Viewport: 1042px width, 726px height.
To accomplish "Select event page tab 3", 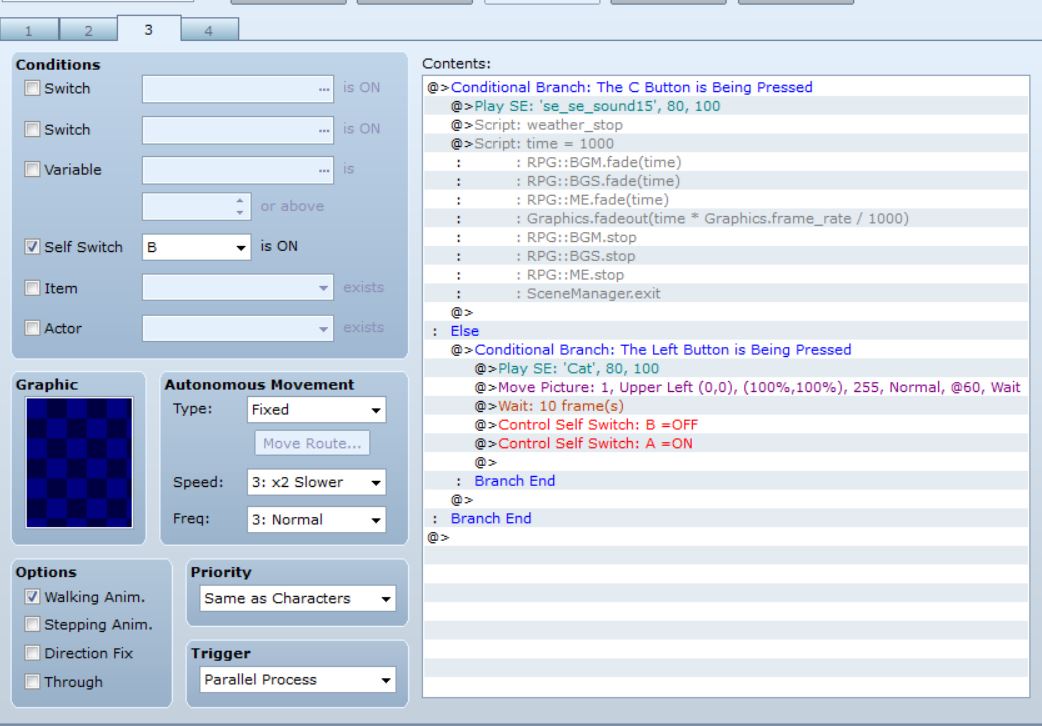I will point(149,29).
